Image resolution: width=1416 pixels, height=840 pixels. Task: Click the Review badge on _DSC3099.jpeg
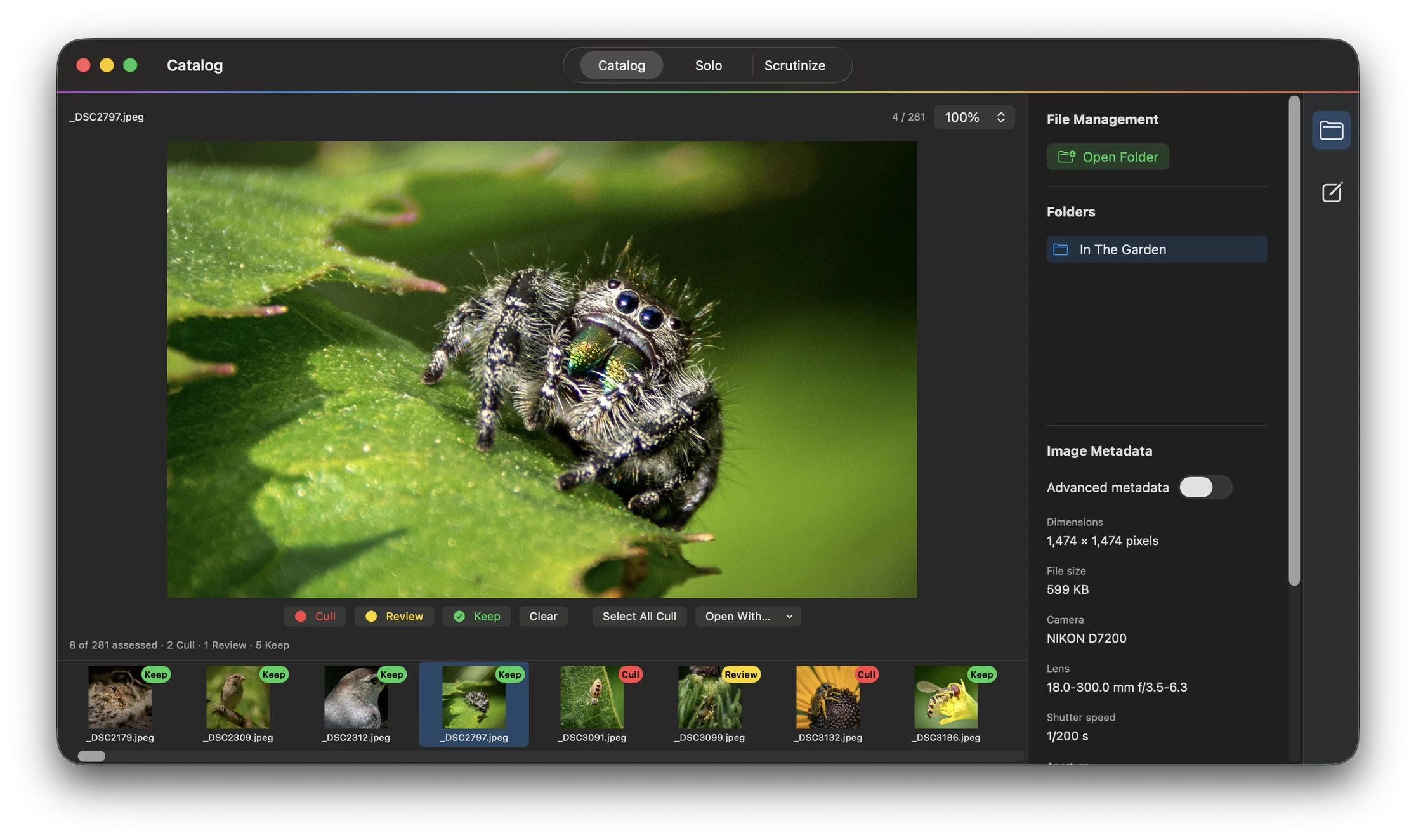740,674
